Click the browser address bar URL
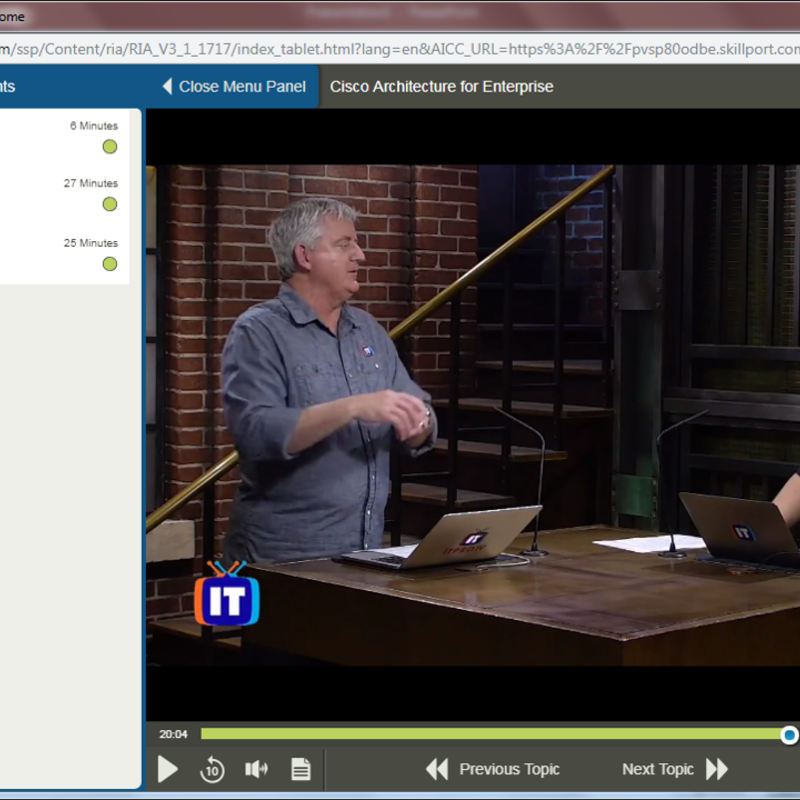This screenshot has width=800, height=800. coord(400,49)
